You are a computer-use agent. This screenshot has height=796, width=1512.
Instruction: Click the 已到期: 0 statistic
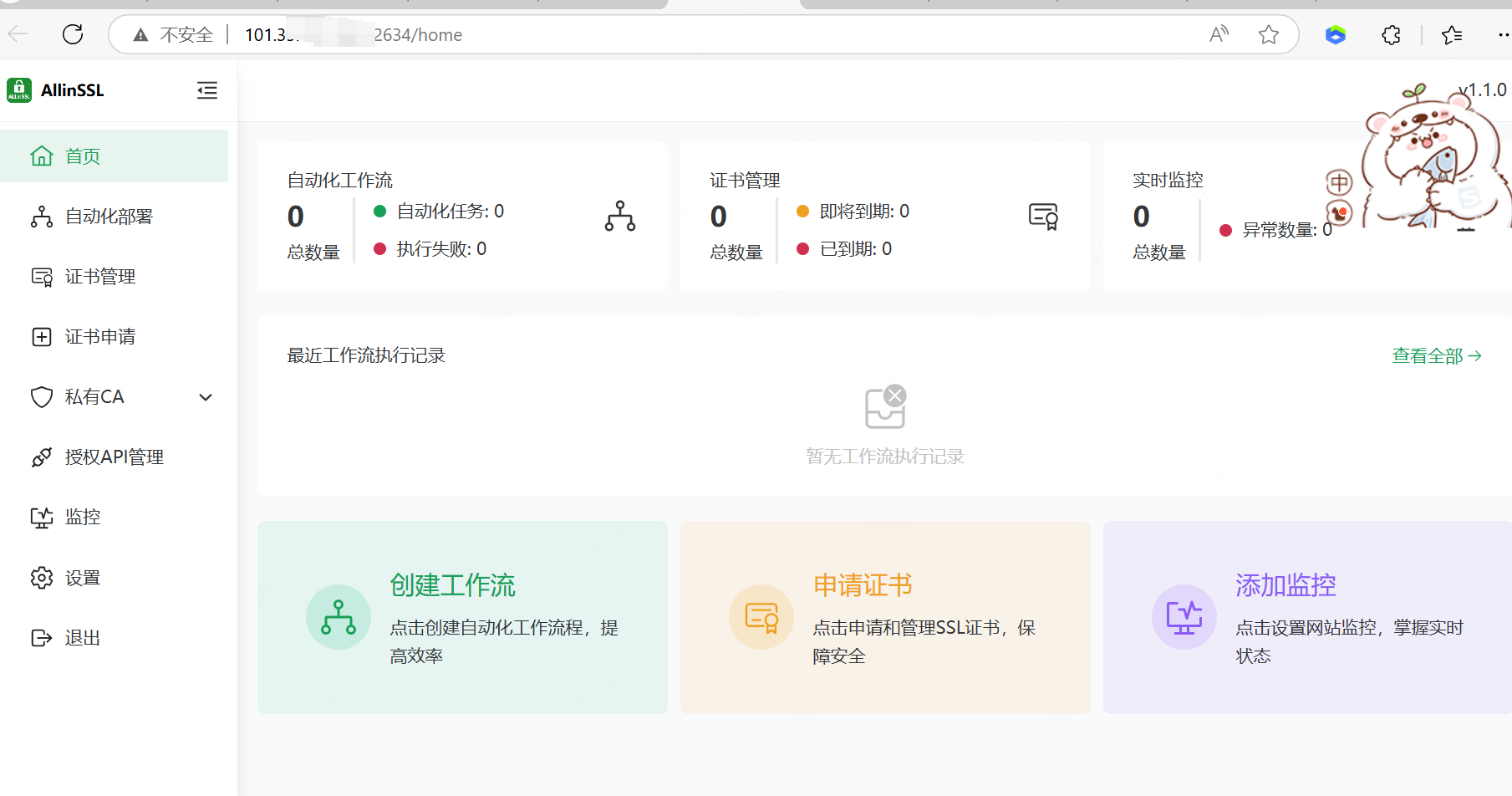pyautogui.click(x=844, y=248)
